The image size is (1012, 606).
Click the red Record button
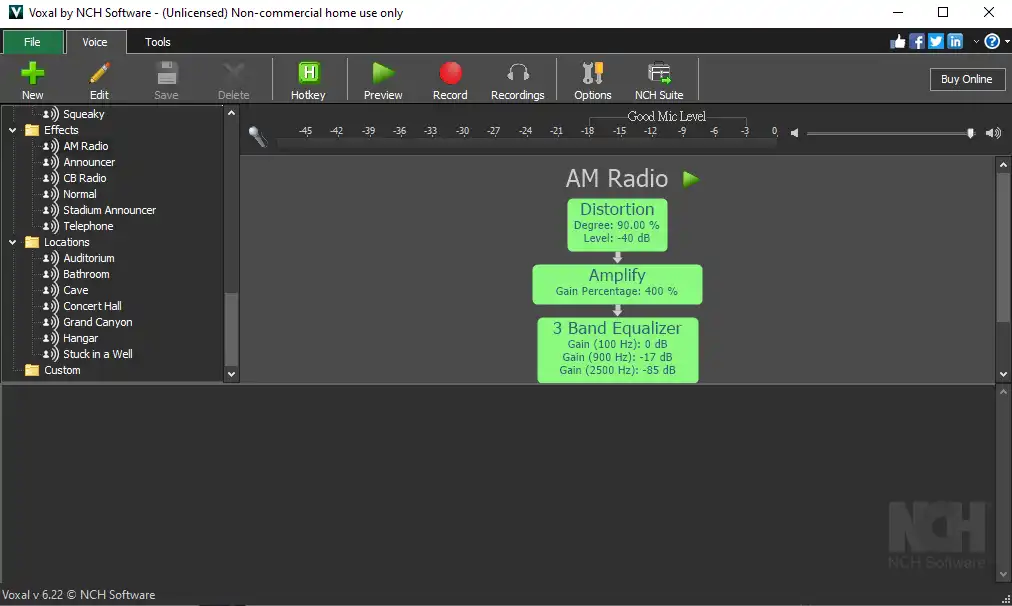point(450,74)
